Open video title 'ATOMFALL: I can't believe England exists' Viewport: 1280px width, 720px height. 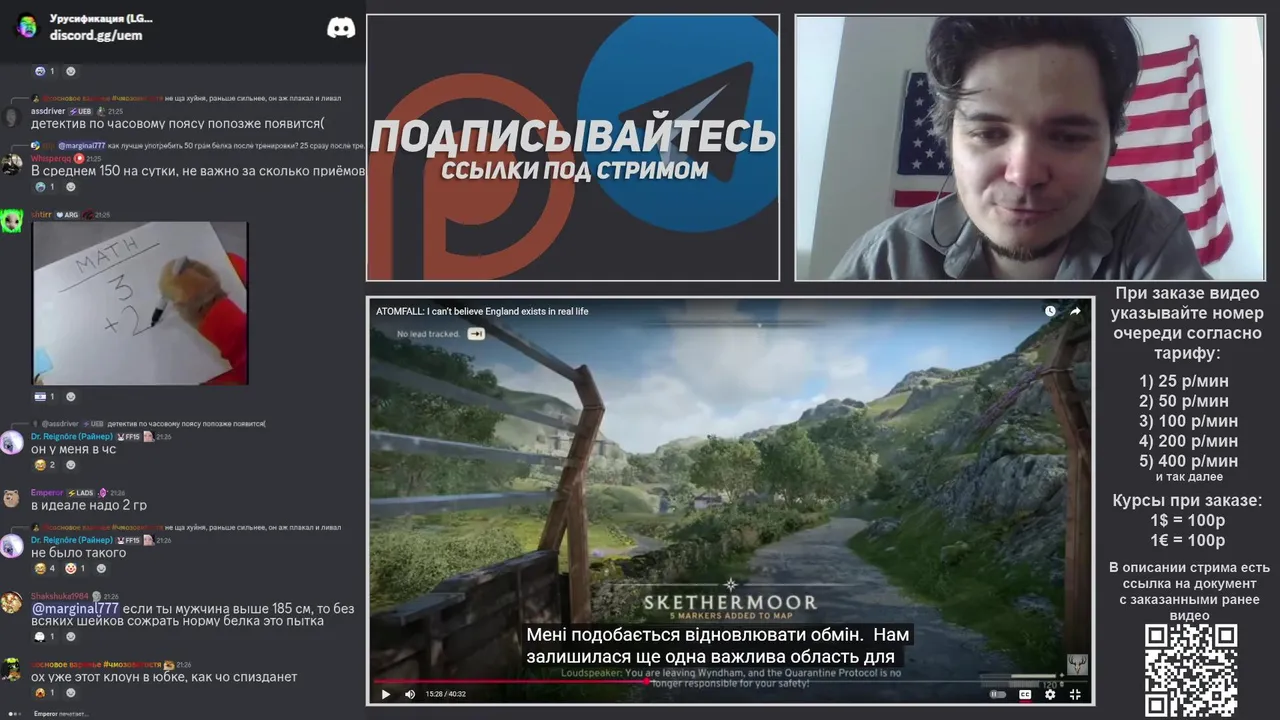pyautogui.click(x=482, y=311)
